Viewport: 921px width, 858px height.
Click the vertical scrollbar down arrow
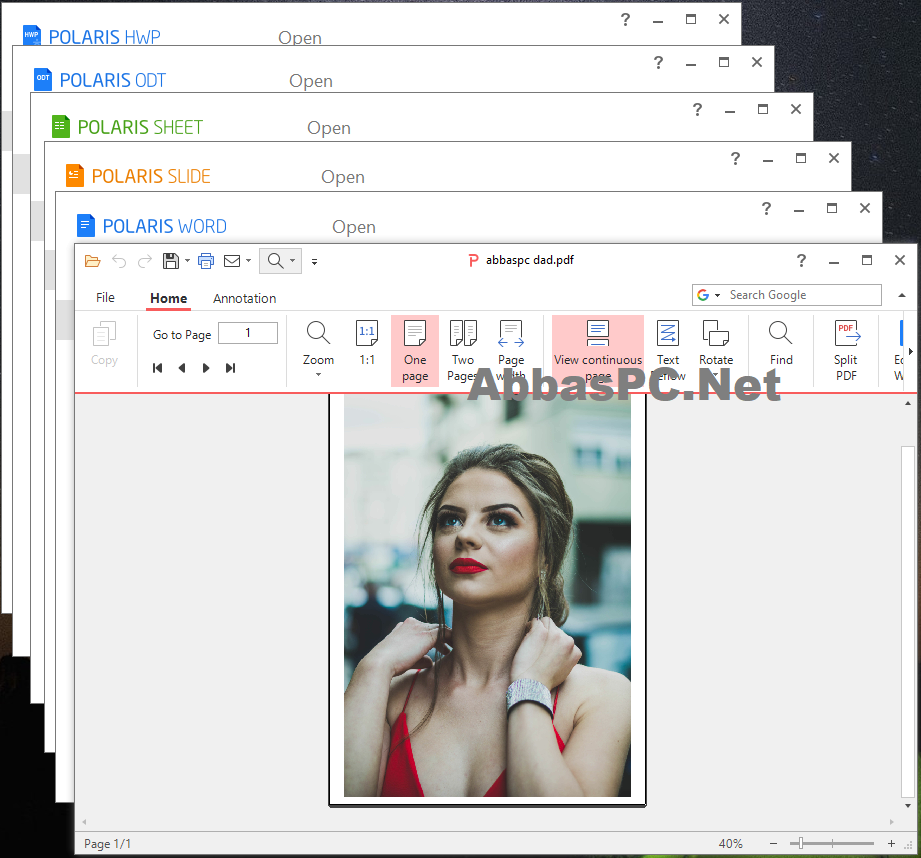click(x=907, y=806)
